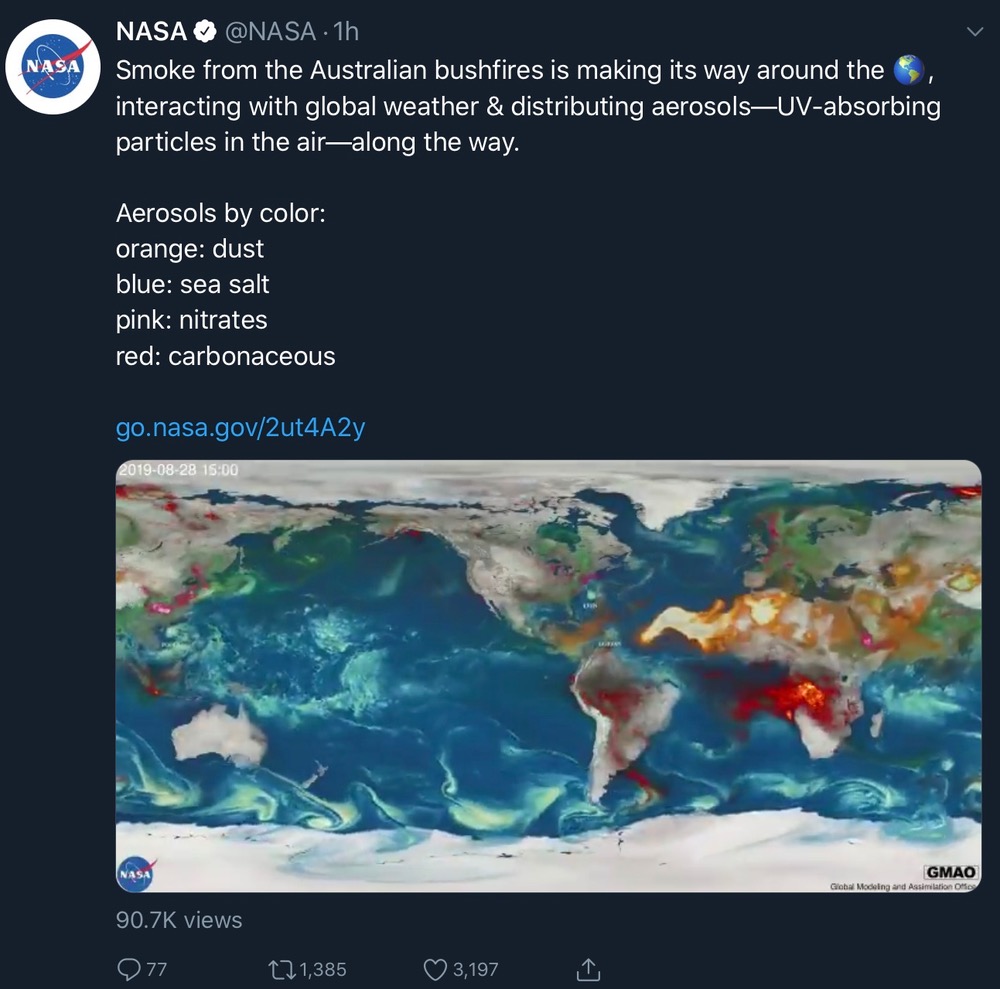The width and height of the screenshot is (1000, 989).
Task: Select the 1,385 retweets count
Action: pyautogui.click(x=322, y=968)
